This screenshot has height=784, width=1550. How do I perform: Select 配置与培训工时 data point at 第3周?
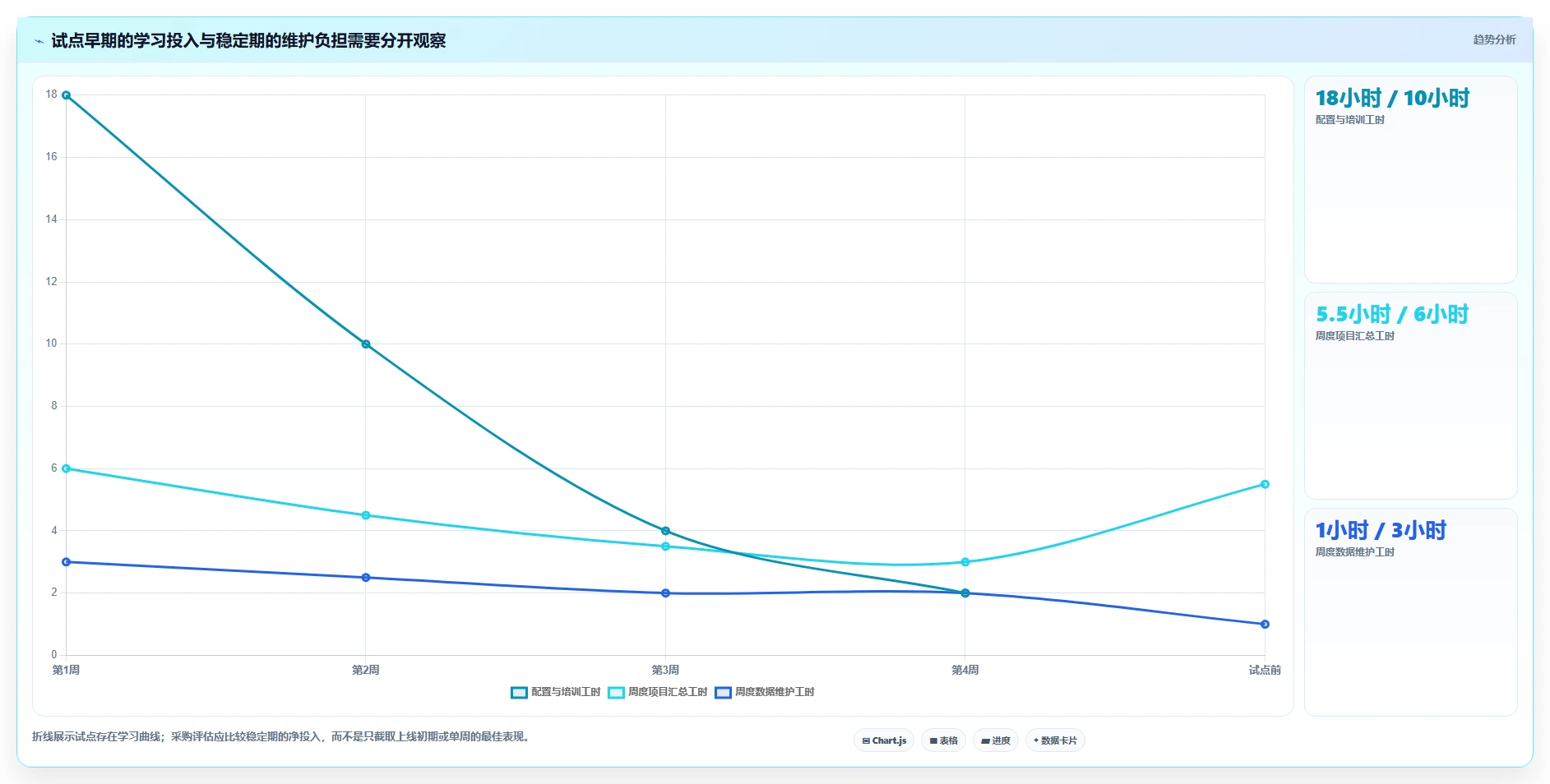[x=665, y=531]
